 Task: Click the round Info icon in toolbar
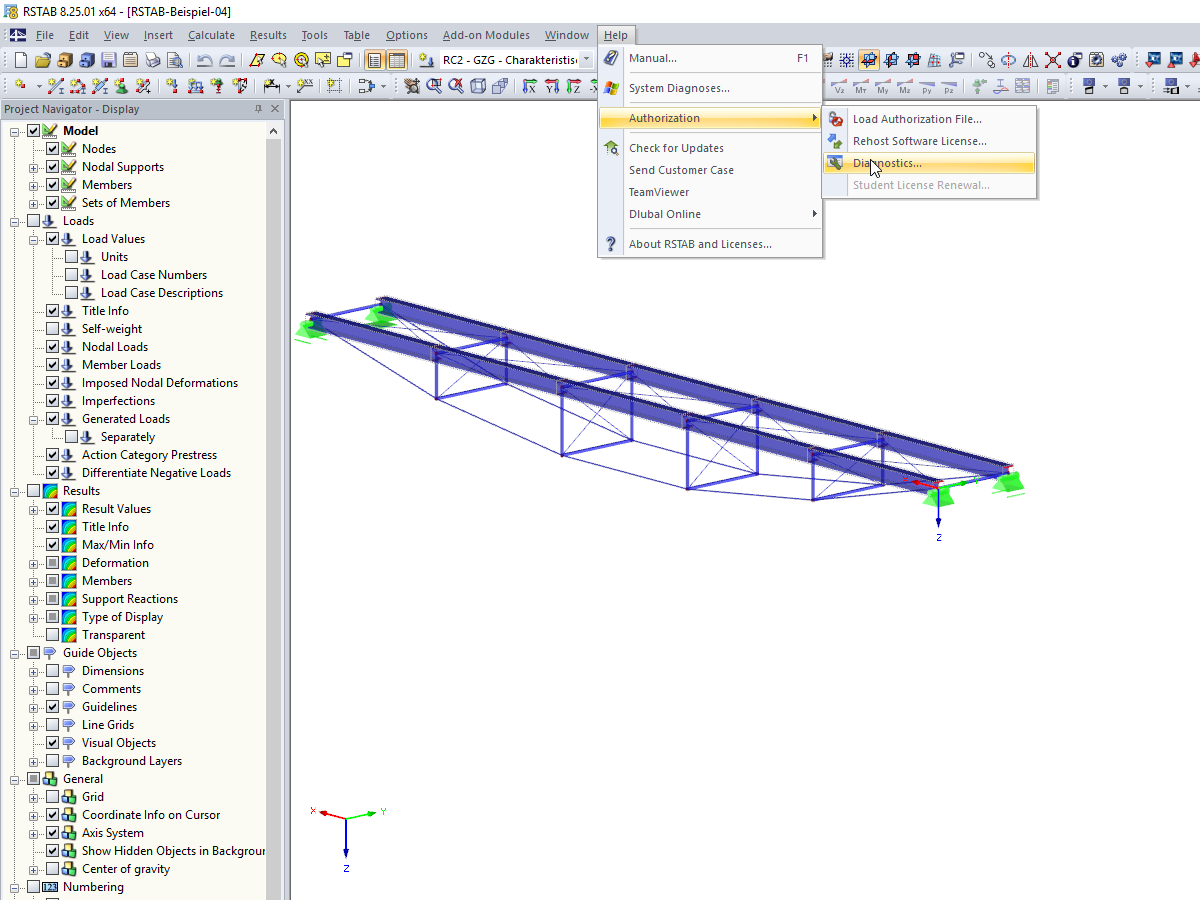[1075, 60]
